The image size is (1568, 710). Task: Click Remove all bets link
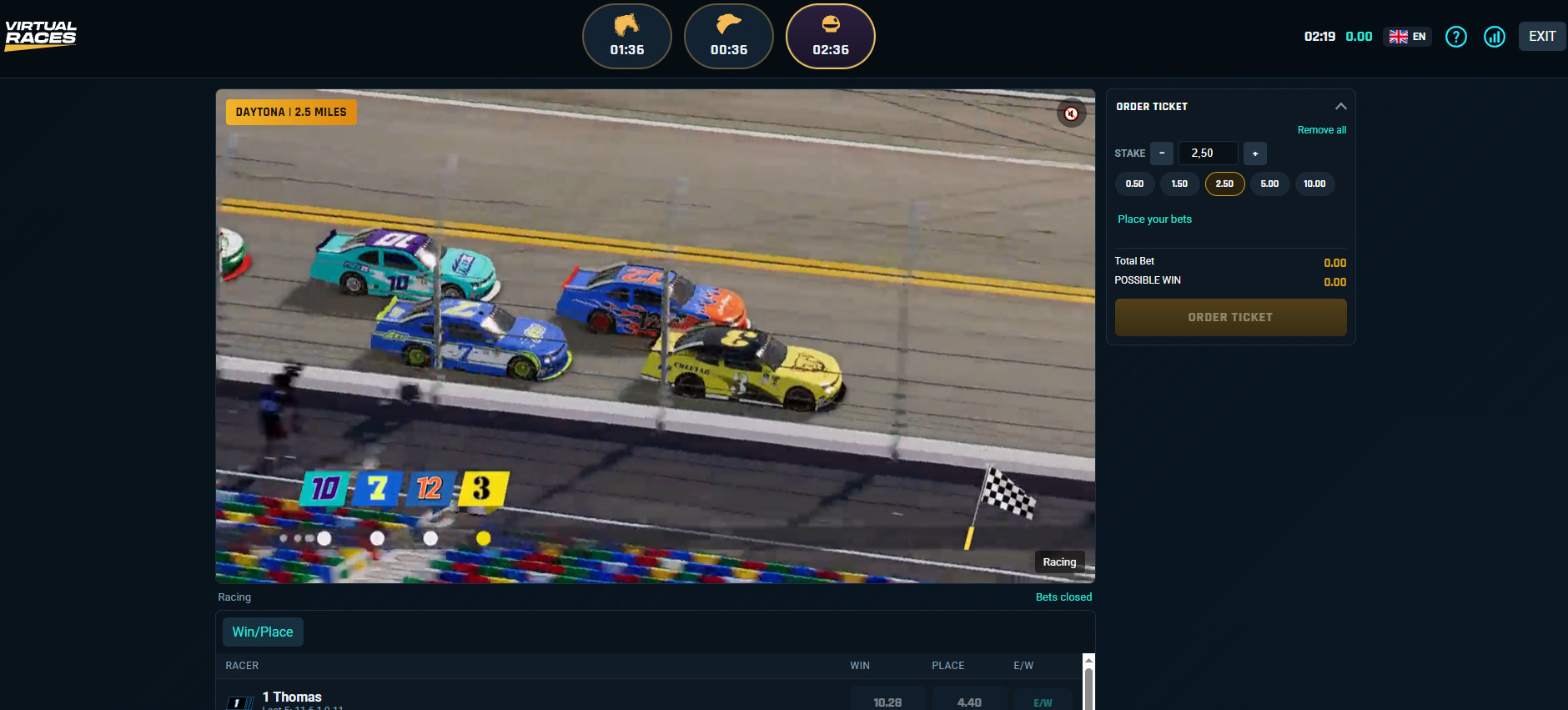1322,130
